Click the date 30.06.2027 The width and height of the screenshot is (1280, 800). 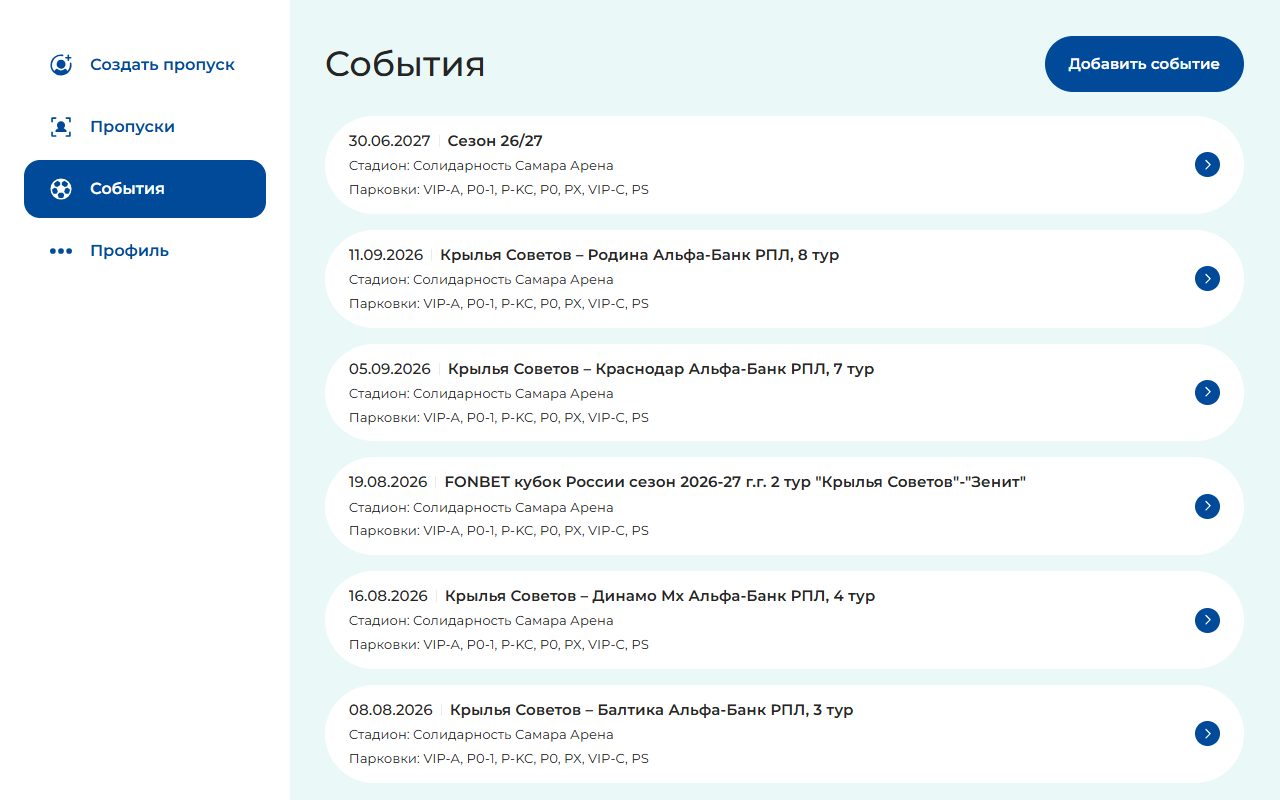point(389,141)
